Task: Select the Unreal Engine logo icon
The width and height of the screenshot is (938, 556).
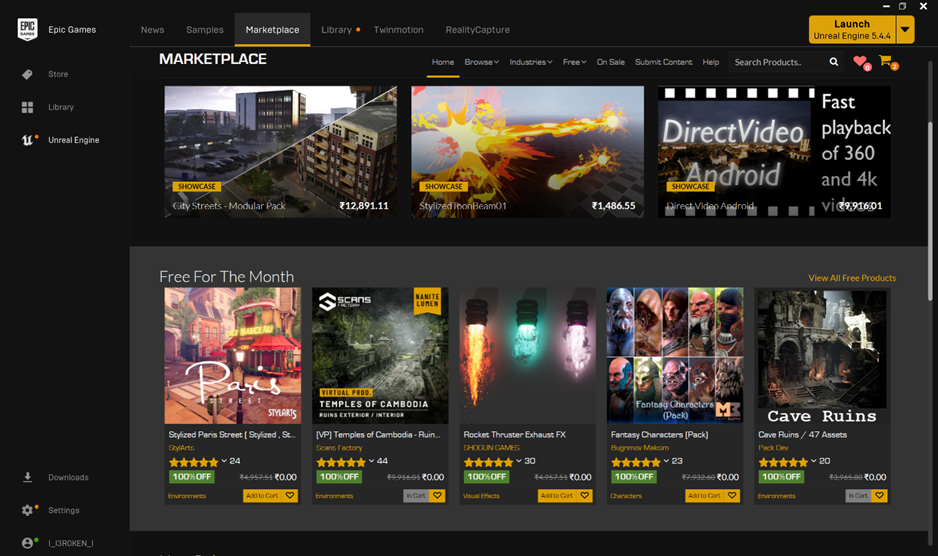Action: (x=28, y=140)
